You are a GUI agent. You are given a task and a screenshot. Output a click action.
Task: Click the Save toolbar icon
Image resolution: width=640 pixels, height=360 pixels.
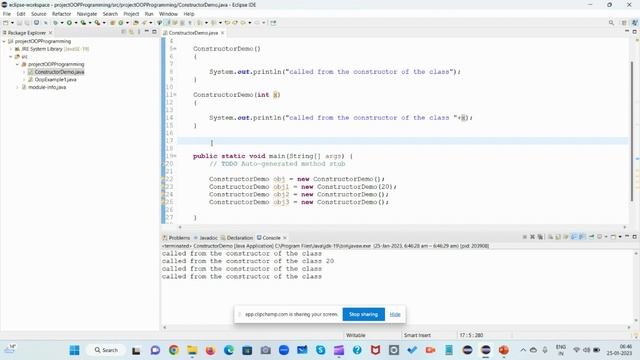(19, 23)
